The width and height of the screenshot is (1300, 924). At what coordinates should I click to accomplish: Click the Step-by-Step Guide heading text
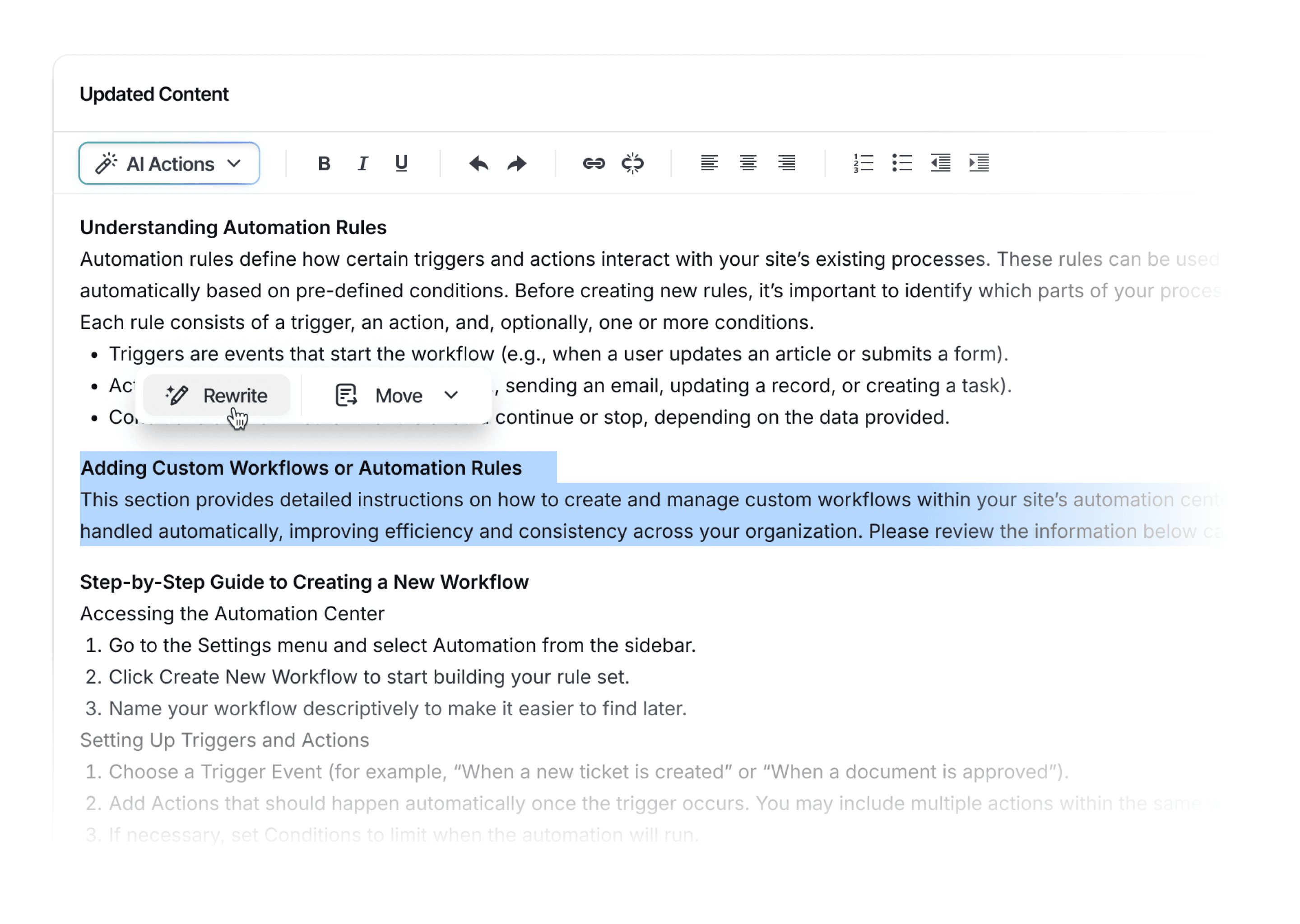(304, 582)
